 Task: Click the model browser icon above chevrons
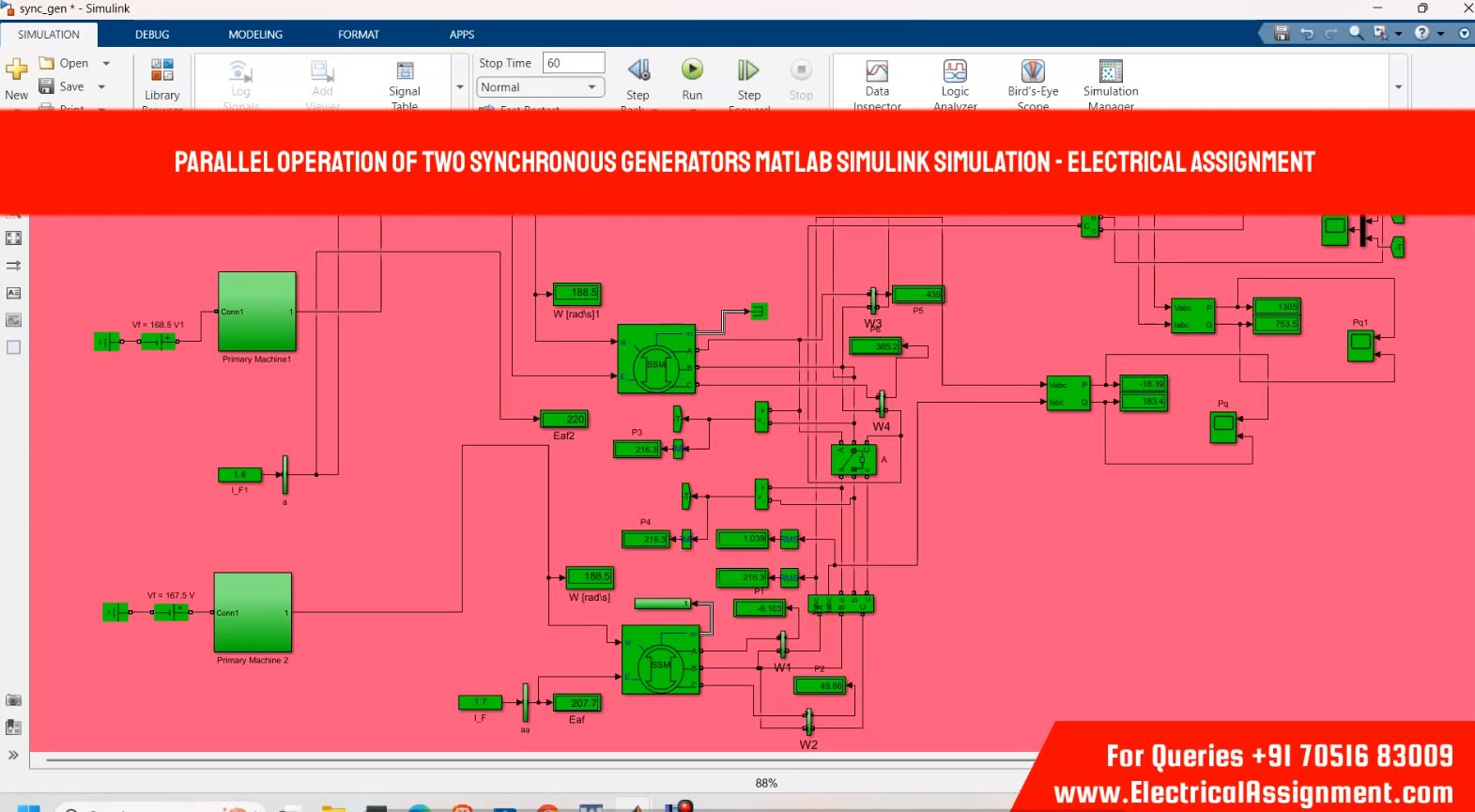pyautogui.click(x=13, y=728)
